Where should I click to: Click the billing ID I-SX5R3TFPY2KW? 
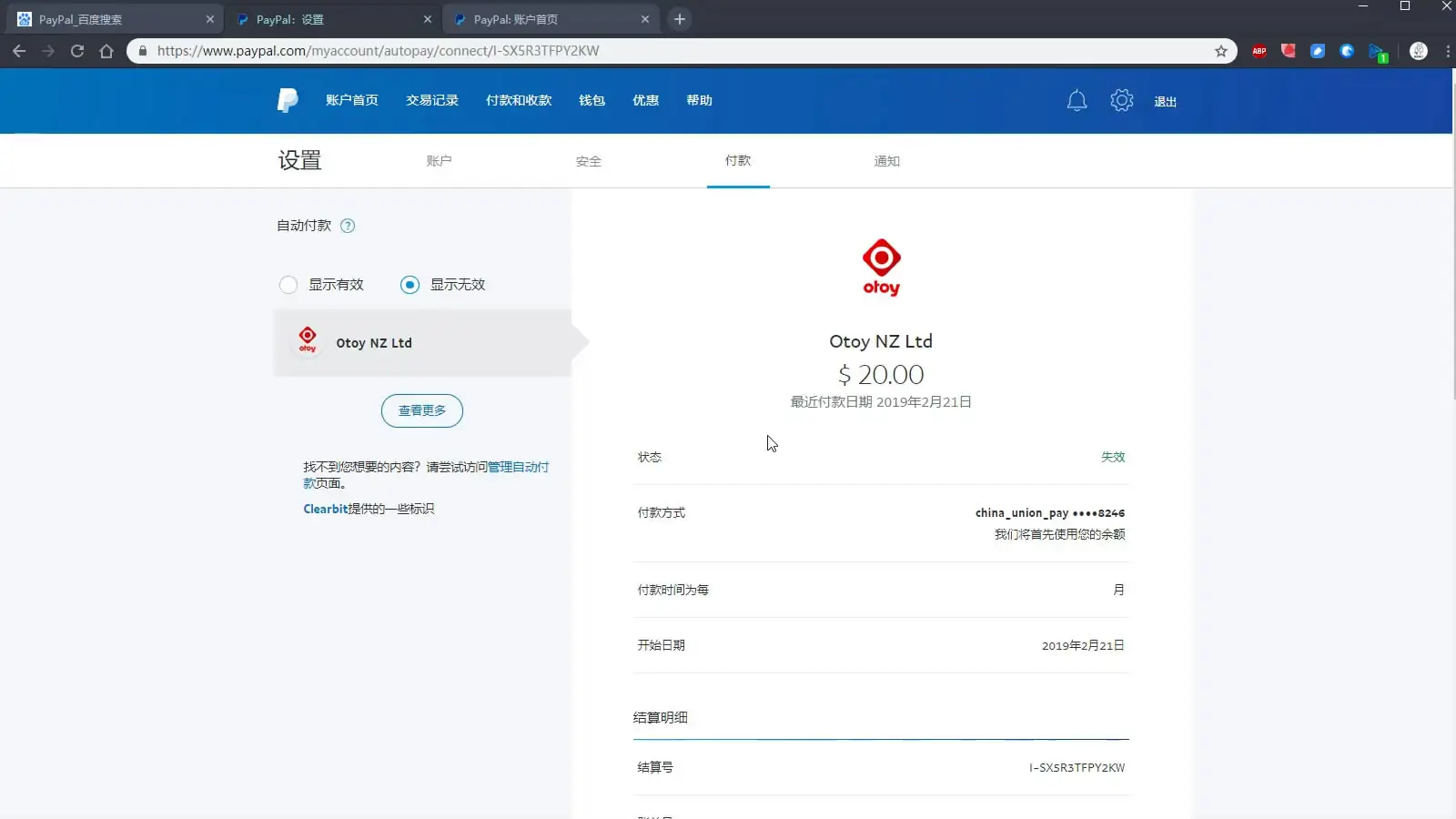point(1077,768)
